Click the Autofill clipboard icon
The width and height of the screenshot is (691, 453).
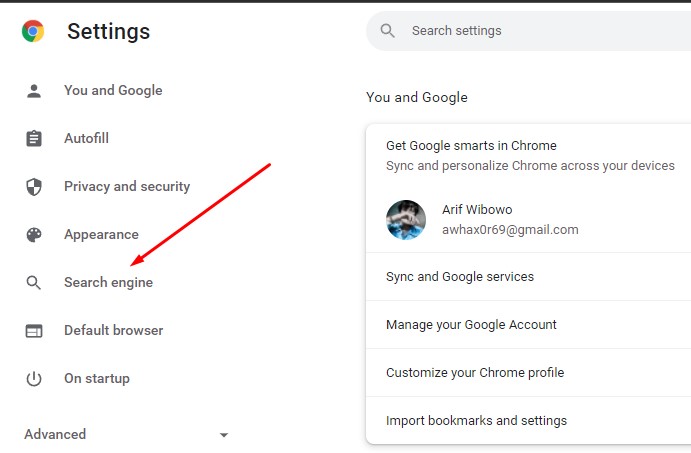tap(34, 139)
